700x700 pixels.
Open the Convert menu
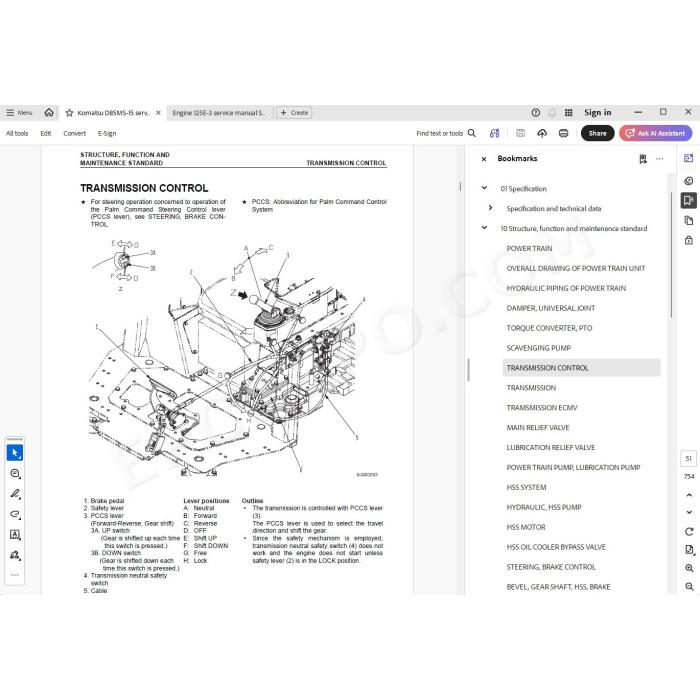[75, 133]
